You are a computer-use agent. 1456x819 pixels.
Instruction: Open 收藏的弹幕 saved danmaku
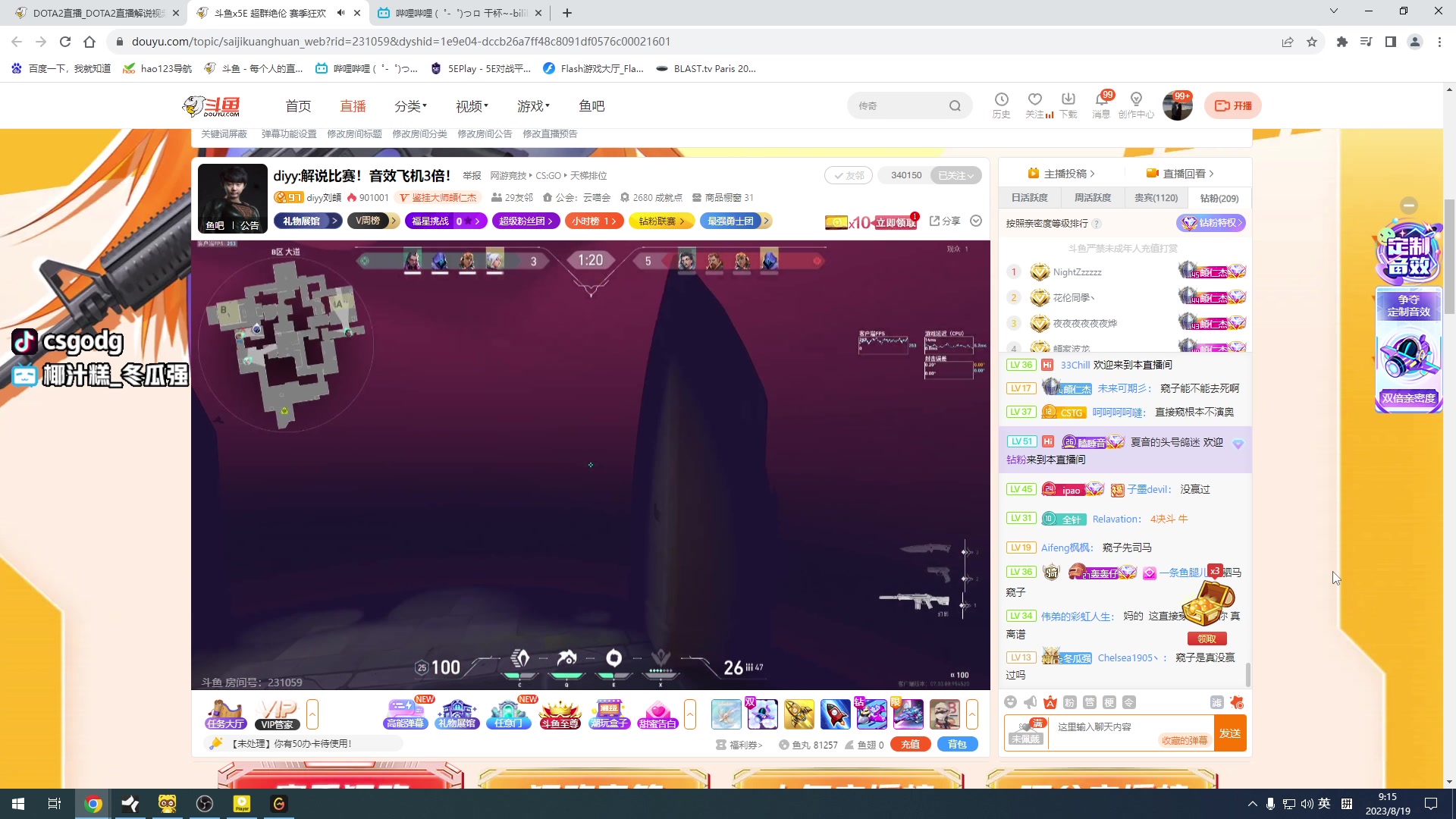[1185, 741]
